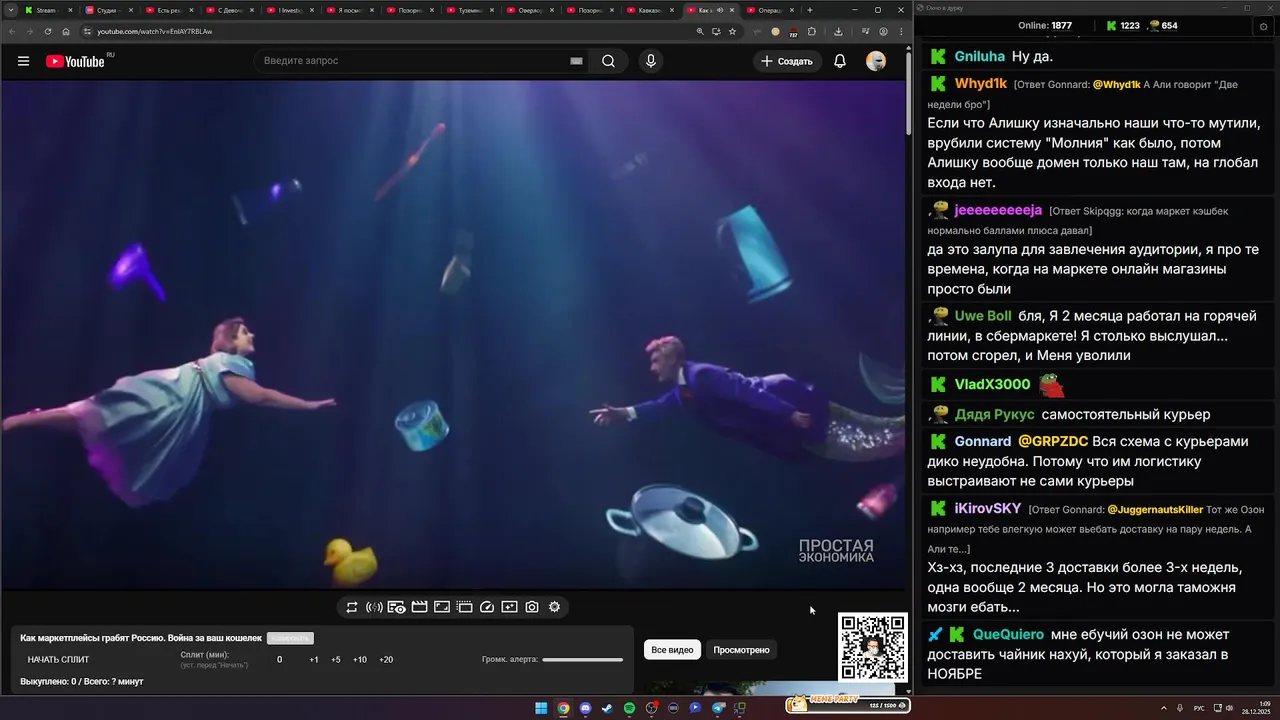
Task: Click username QueQuiero in chat
Action: 1008,635
